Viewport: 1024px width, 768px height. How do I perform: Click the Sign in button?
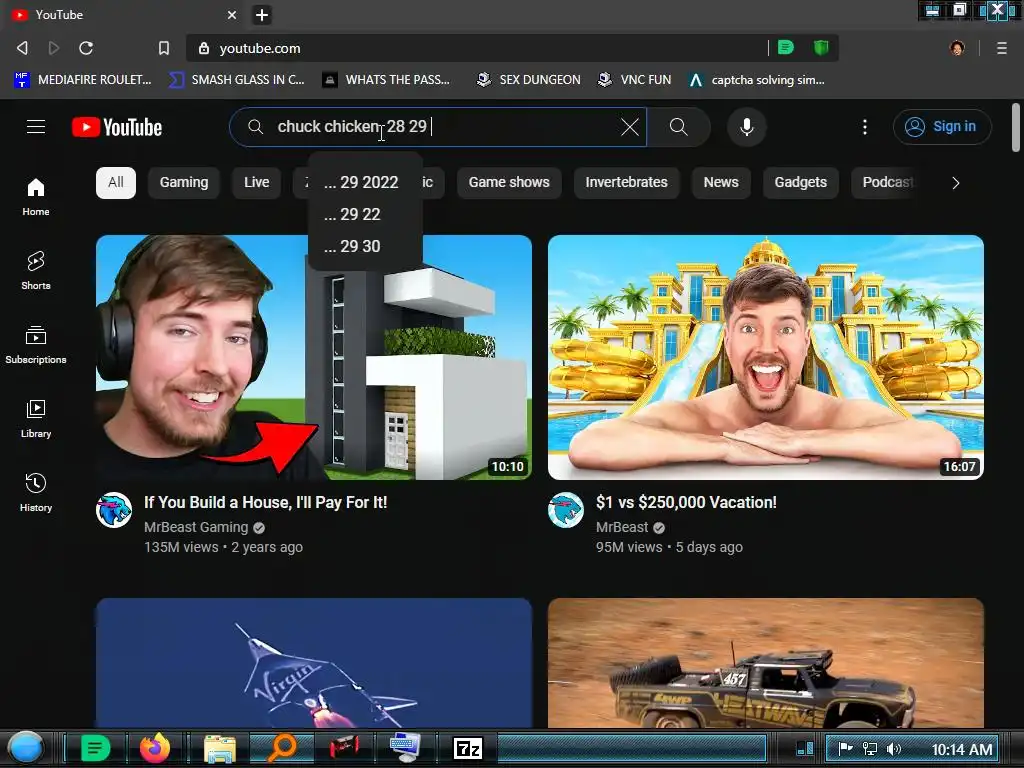(942, 127)
